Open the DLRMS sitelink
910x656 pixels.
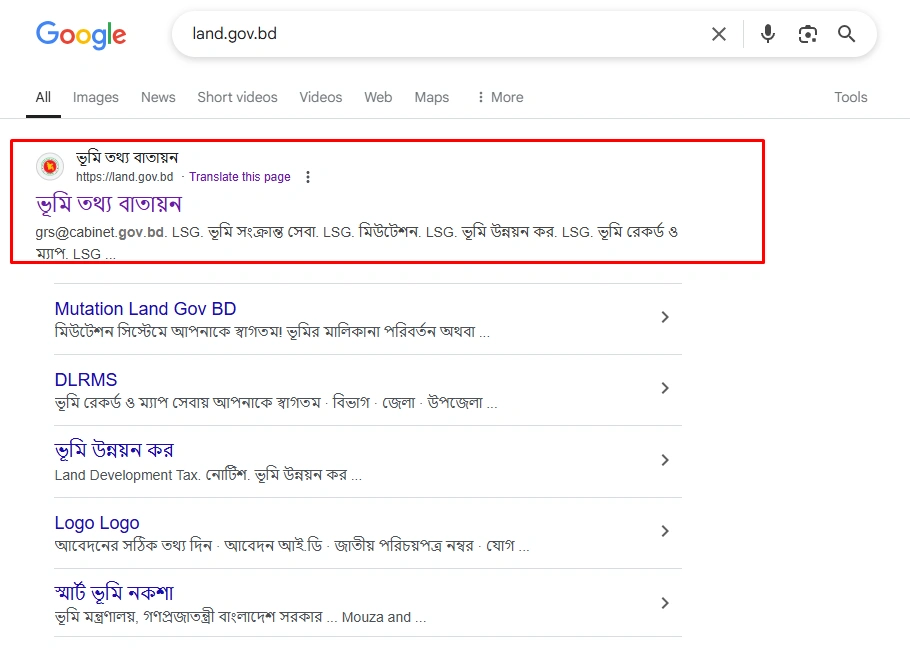coord(86,380)
